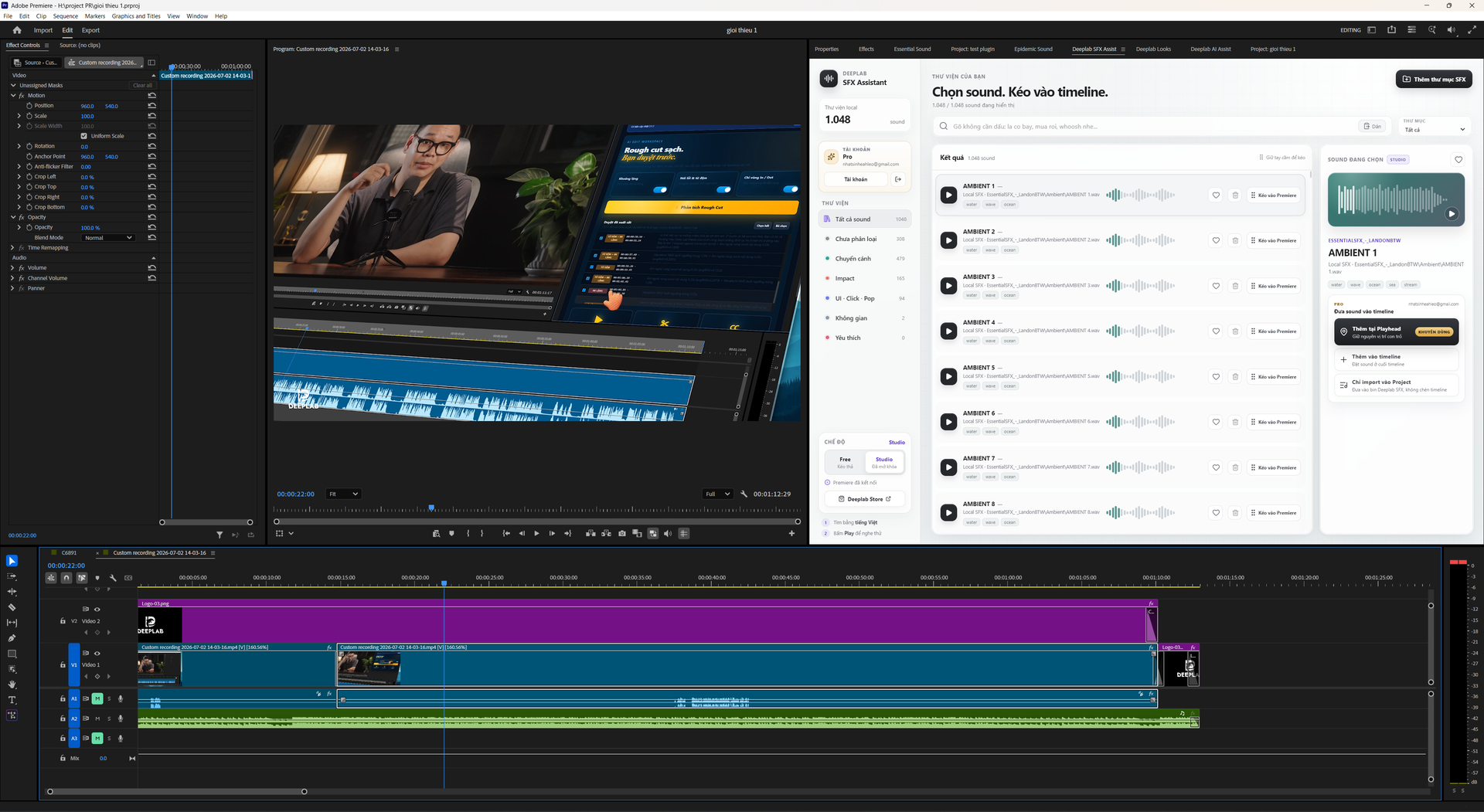Click Program monitor wrench settings icon
Image resolution: width=1484 pixels, height=812 pixels.
(744, 494)
